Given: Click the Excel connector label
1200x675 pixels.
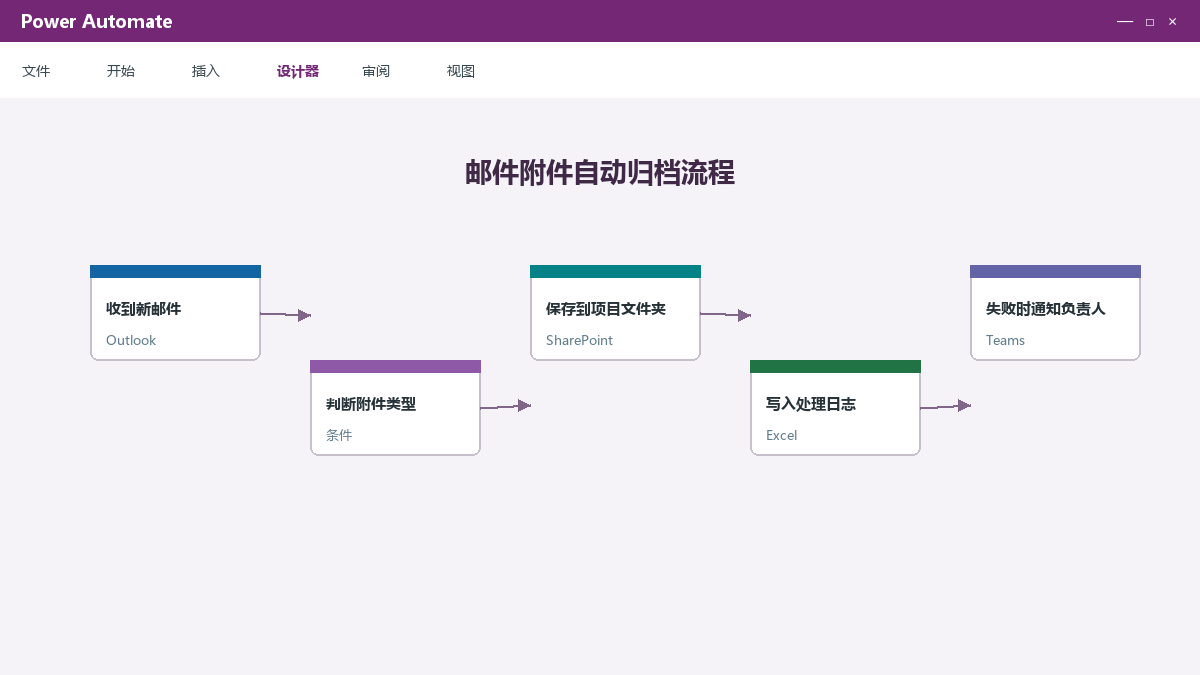Looking at the screenshot, I should 781,435.
